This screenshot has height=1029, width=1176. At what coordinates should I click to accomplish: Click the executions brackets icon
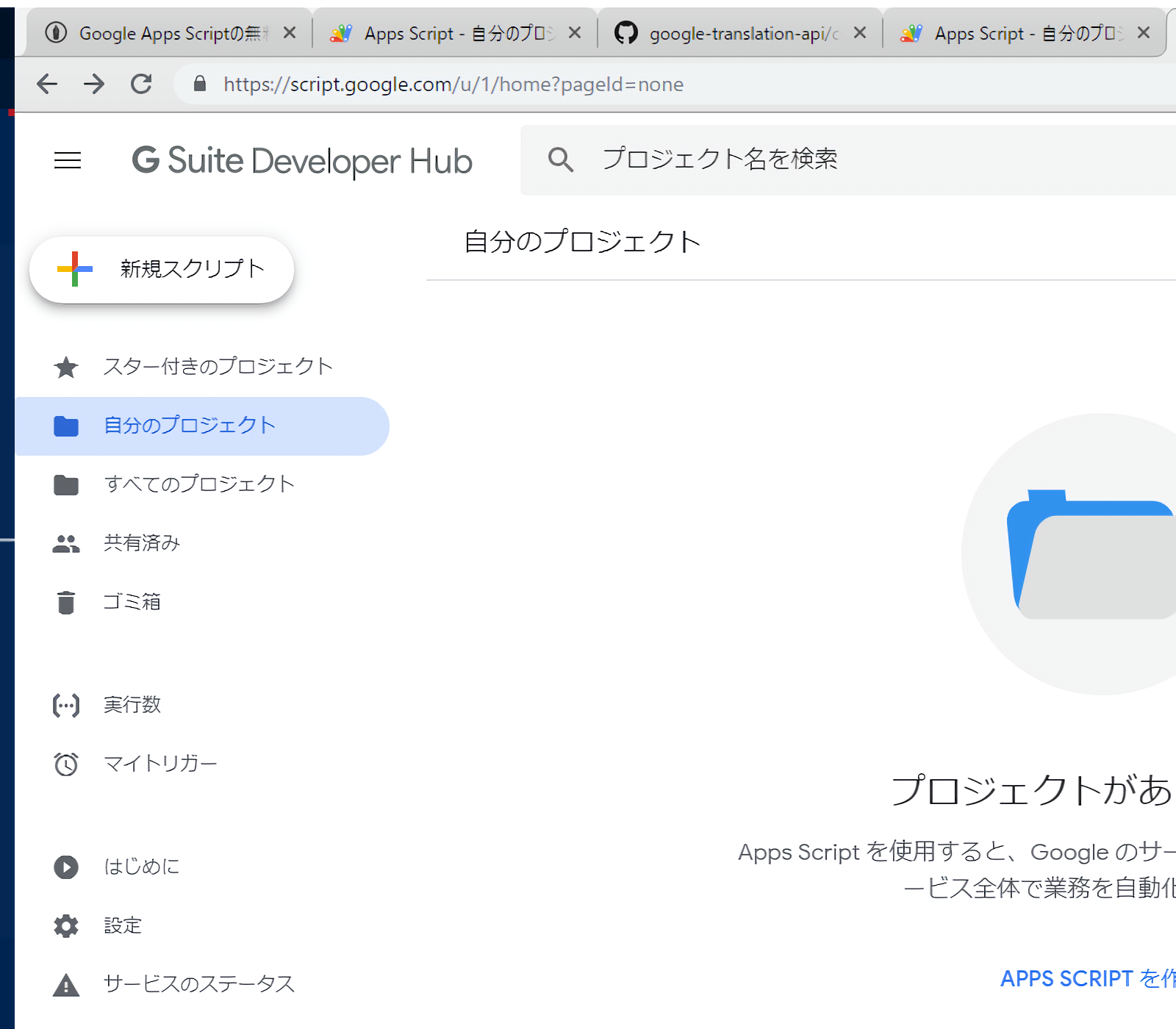click(66, 706)
